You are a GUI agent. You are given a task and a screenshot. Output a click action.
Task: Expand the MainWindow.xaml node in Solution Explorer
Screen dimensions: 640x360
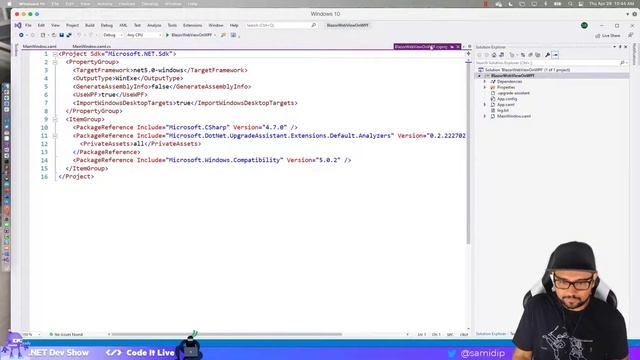point(485,116)
